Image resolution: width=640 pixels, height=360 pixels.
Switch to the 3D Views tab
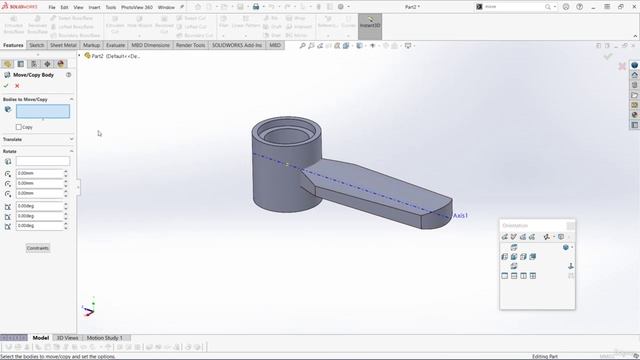pos(67,338)
